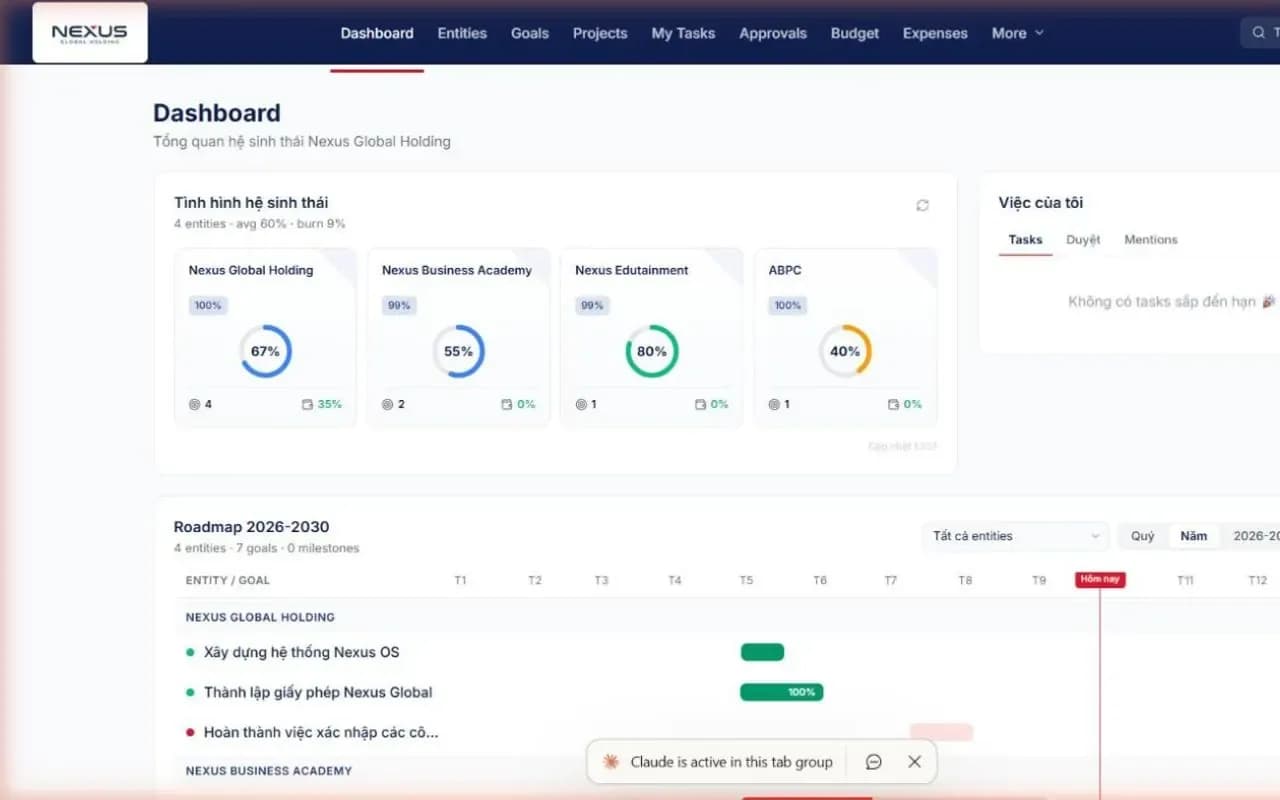
Task: Click the 100% bar for Thành lập giấy phép
Action: point(782,692)
